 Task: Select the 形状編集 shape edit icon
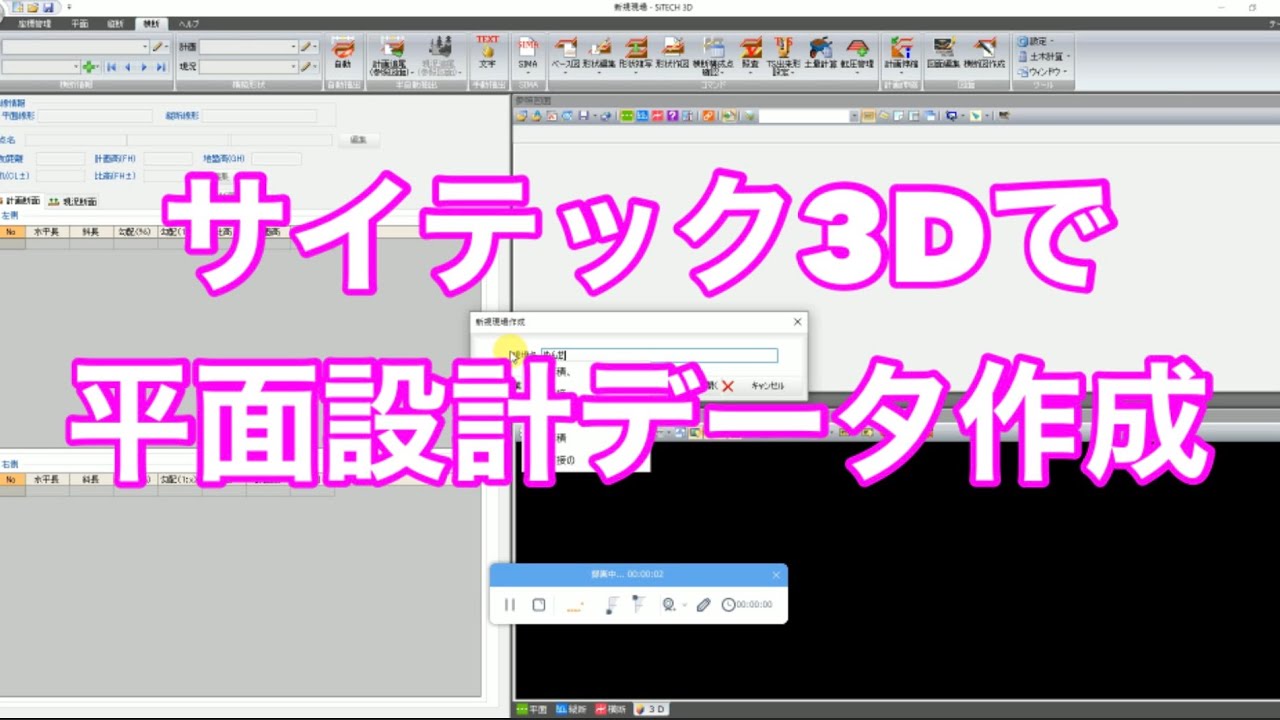pyautogui.click(x=600, y=54)
